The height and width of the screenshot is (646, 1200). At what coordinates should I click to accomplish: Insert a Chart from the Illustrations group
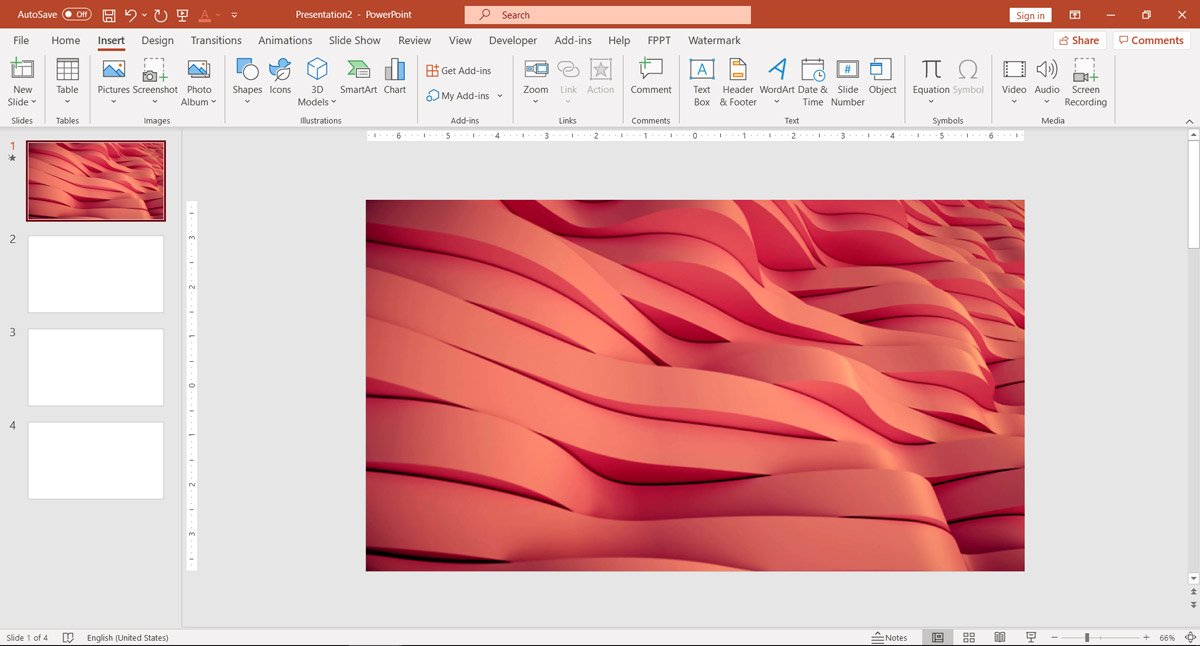[395, 77]
